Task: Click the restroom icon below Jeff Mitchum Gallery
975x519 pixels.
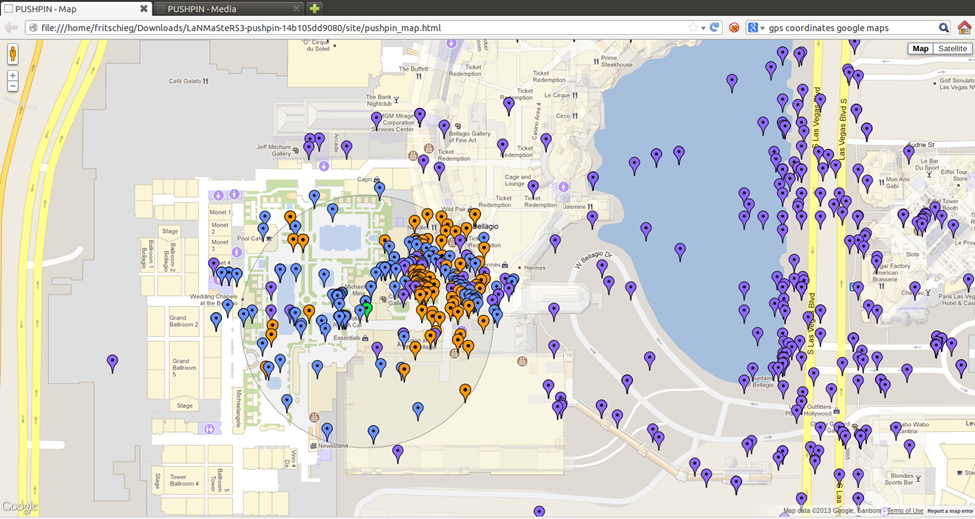Action: (x=324, y=167)
